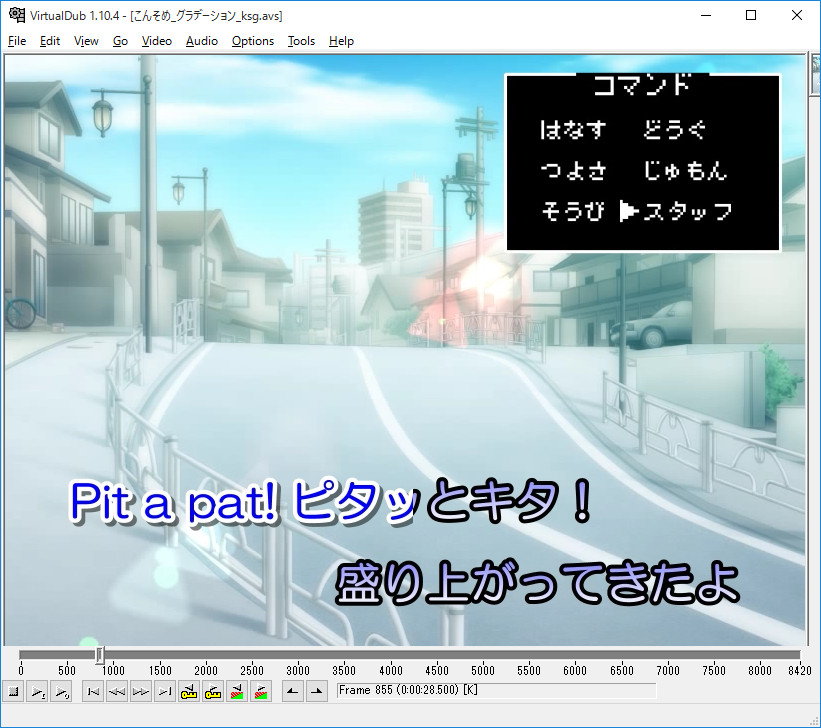The width and height of the screenshot is (821, 728).
Task: Go to previous keyframe (left key icon)
Action: click(x=189, y=691)
